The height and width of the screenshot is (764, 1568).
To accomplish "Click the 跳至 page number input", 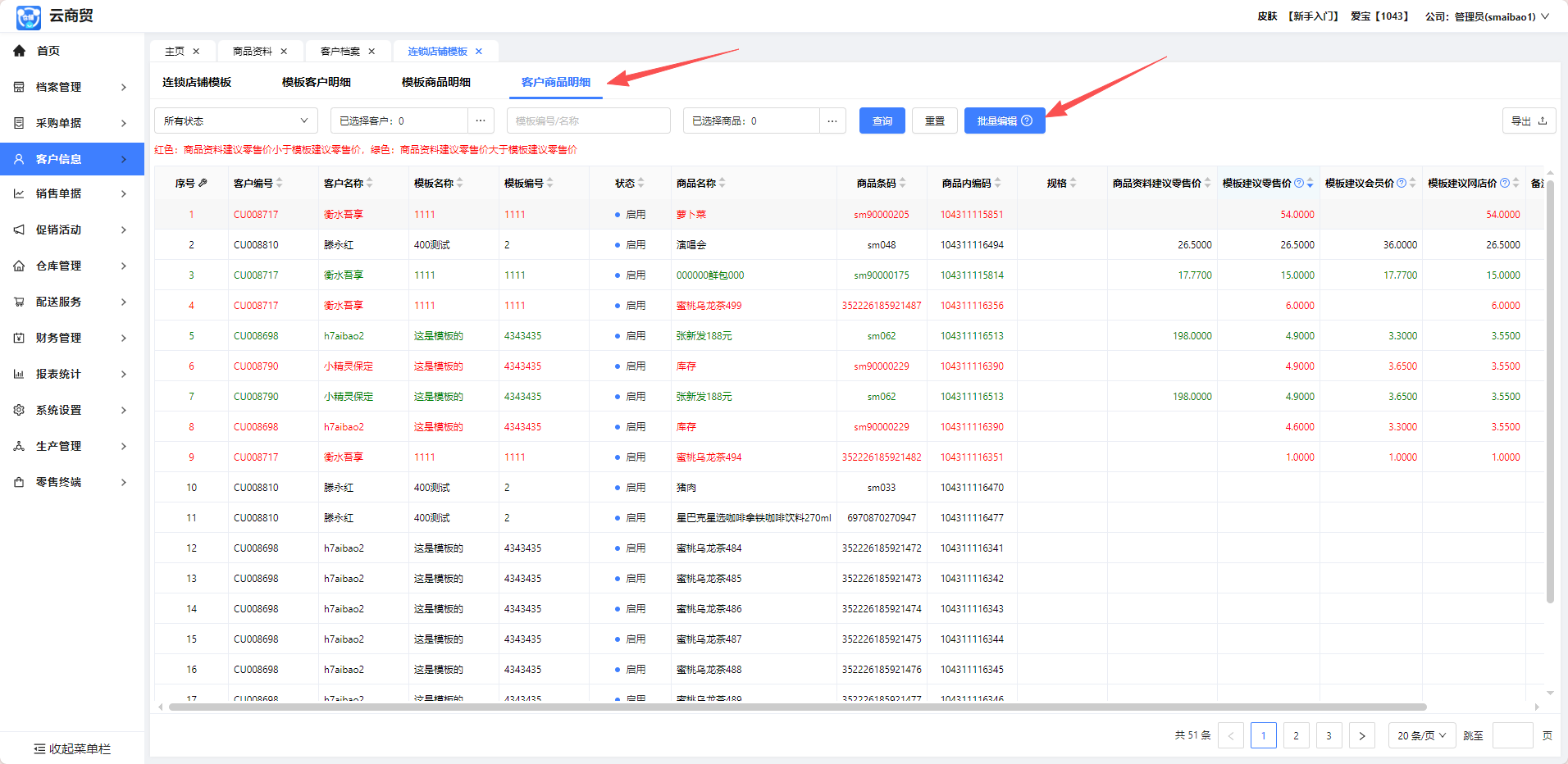I will [1513, 735].
